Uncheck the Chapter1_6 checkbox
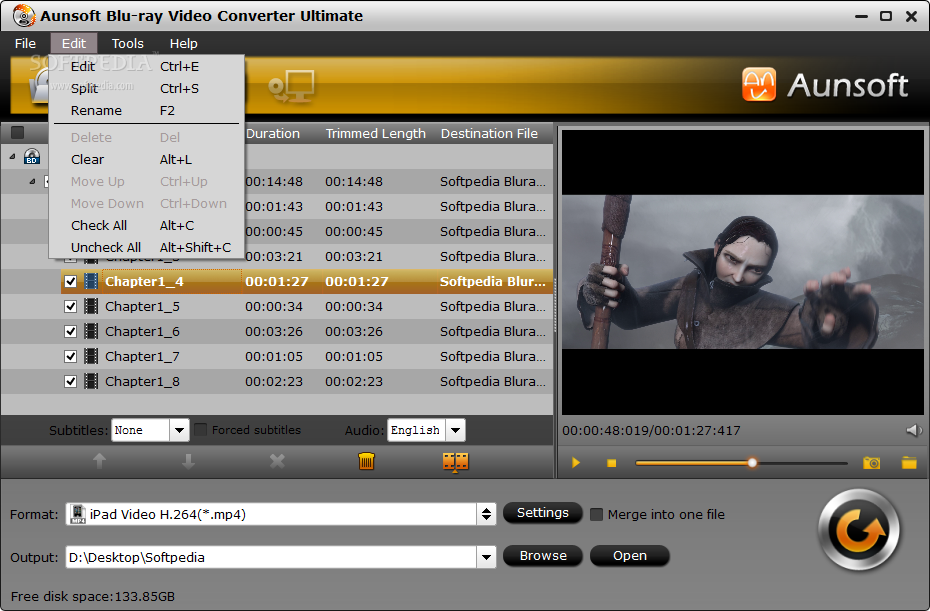Image resolution: width=930 pixels, height=611 pixels. click(71, 331)
